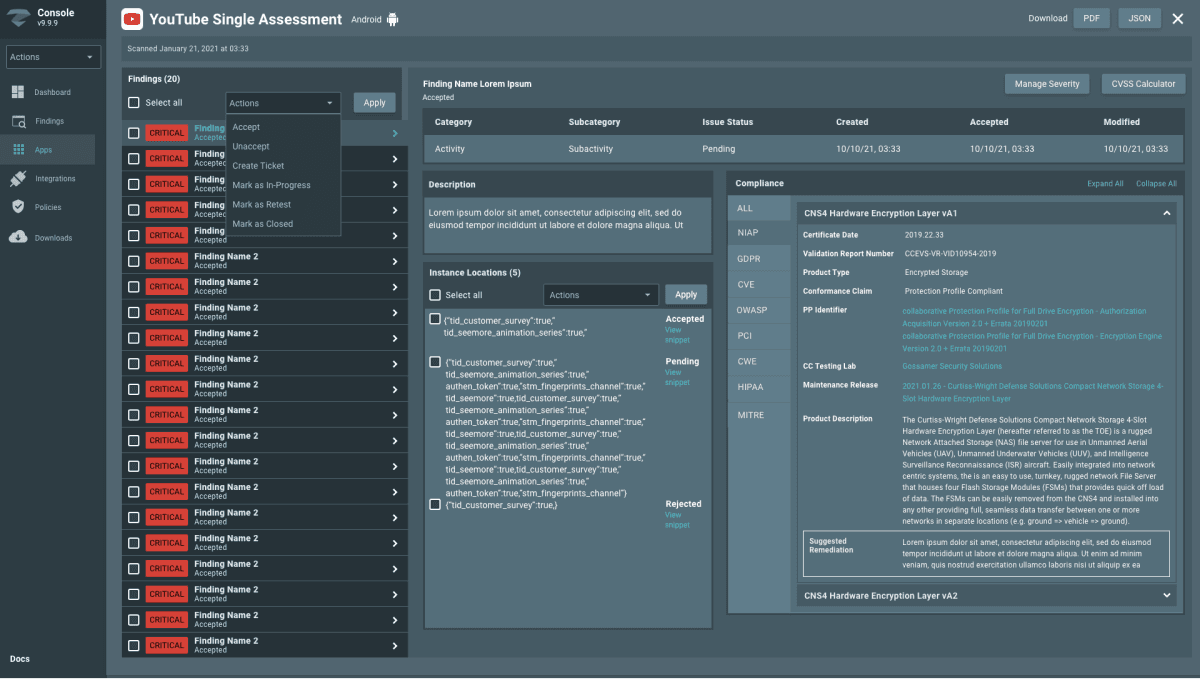The width and height of the screenshot is (1200, 679).
Task: Select the checkbox for the Rejected instance location
Action: (434, 504)
